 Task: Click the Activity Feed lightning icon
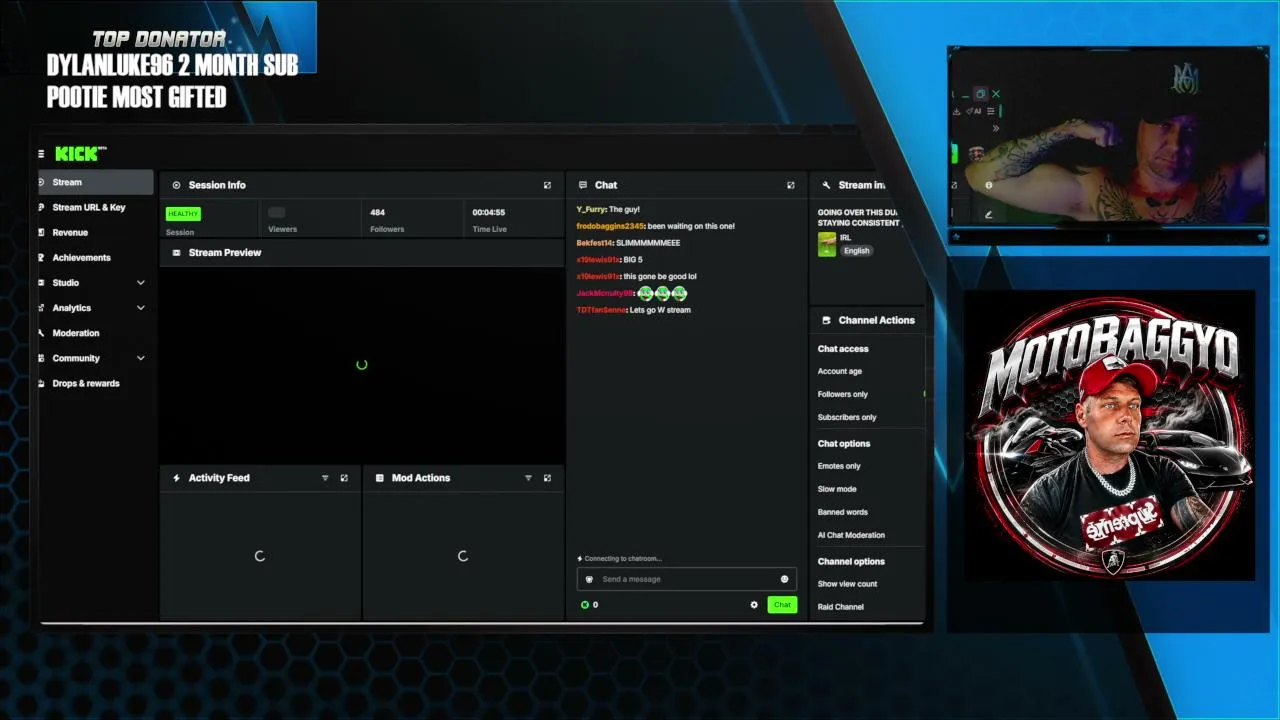(x=177, y=478)
